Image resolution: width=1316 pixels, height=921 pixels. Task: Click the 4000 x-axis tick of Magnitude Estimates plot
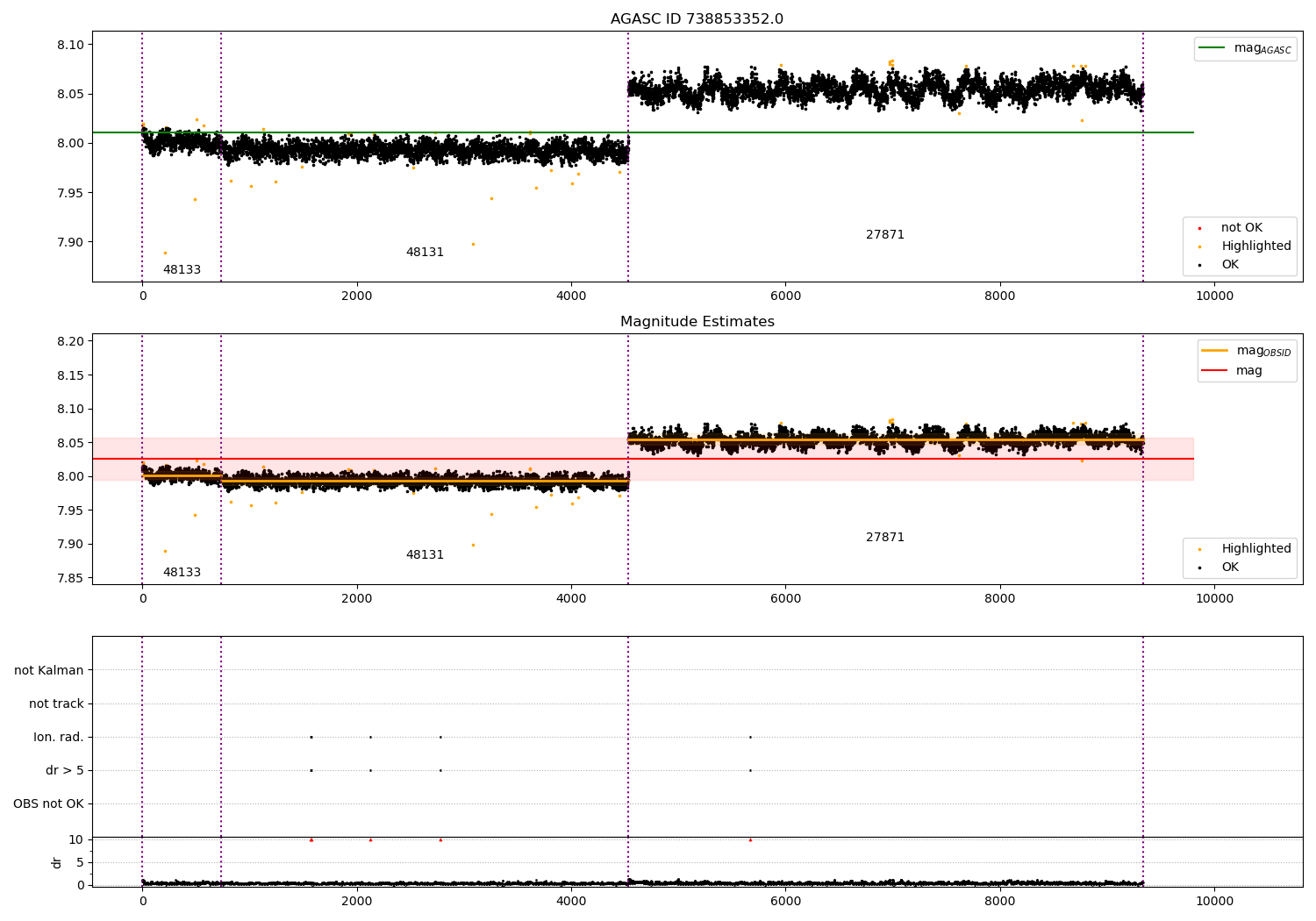point(571,599)
